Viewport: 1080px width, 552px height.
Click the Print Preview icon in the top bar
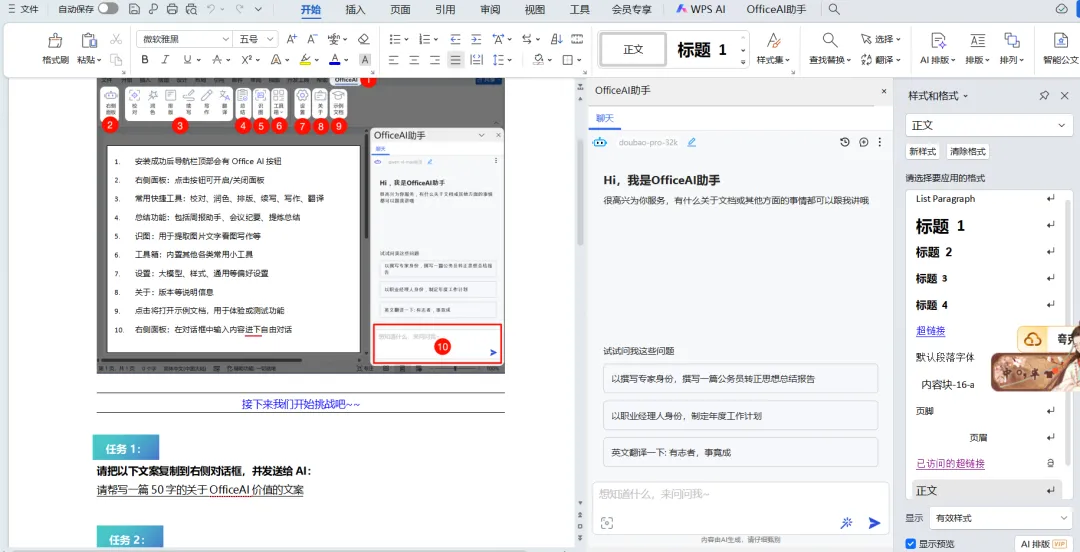point(191,9)
